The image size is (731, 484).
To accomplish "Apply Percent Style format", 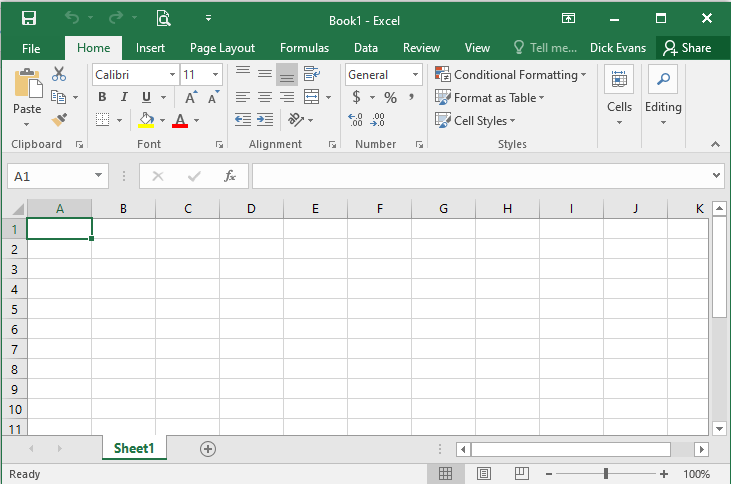I will tap(390, 97).
